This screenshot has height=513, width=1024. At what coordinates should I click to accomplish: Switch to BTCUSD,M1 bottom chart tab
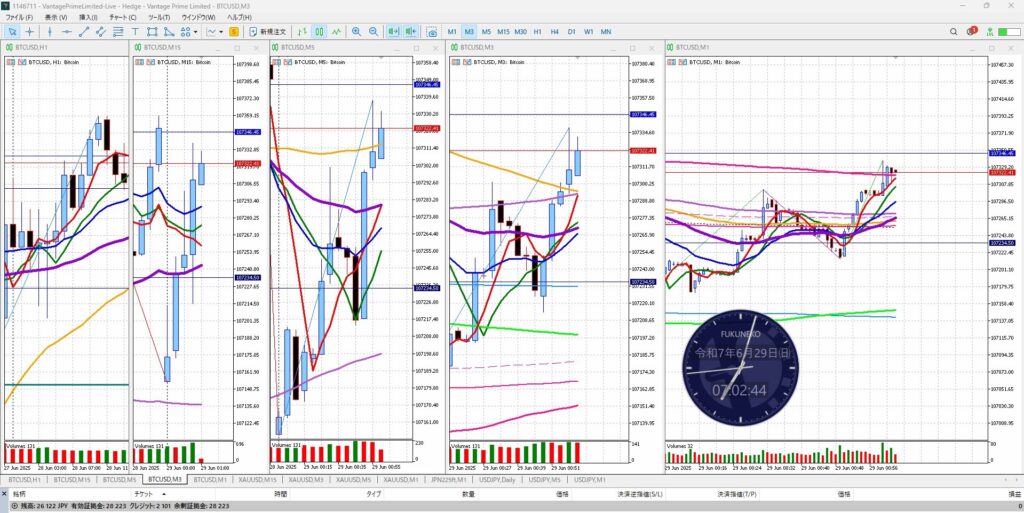click(209, 480)
